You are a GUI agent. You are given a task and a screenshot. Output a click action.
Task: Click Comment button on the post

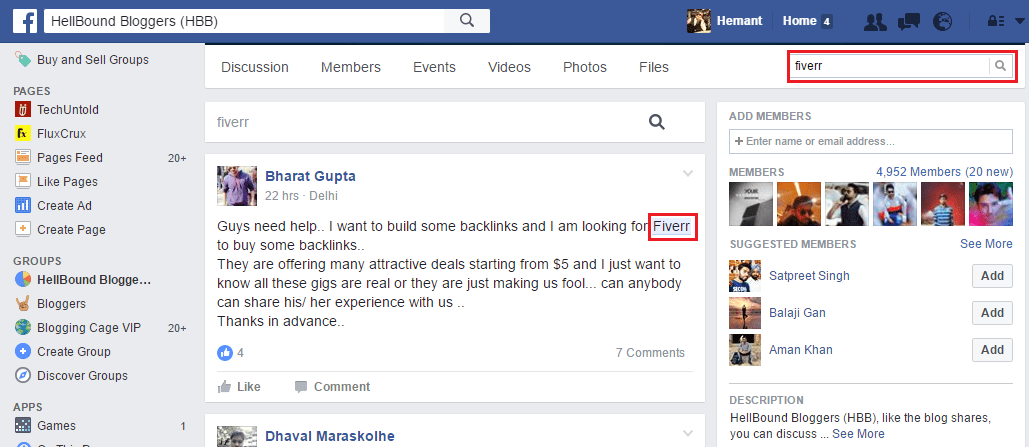point(332,387)
